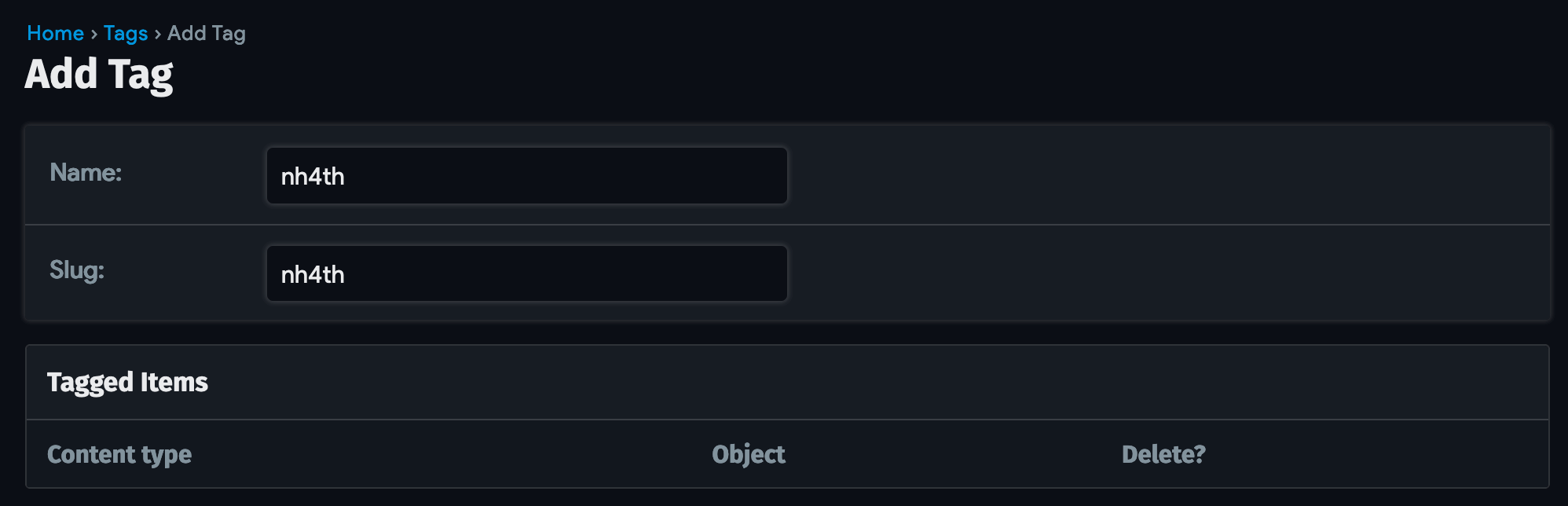Open the Home breadcrumb link

(55, 34)
